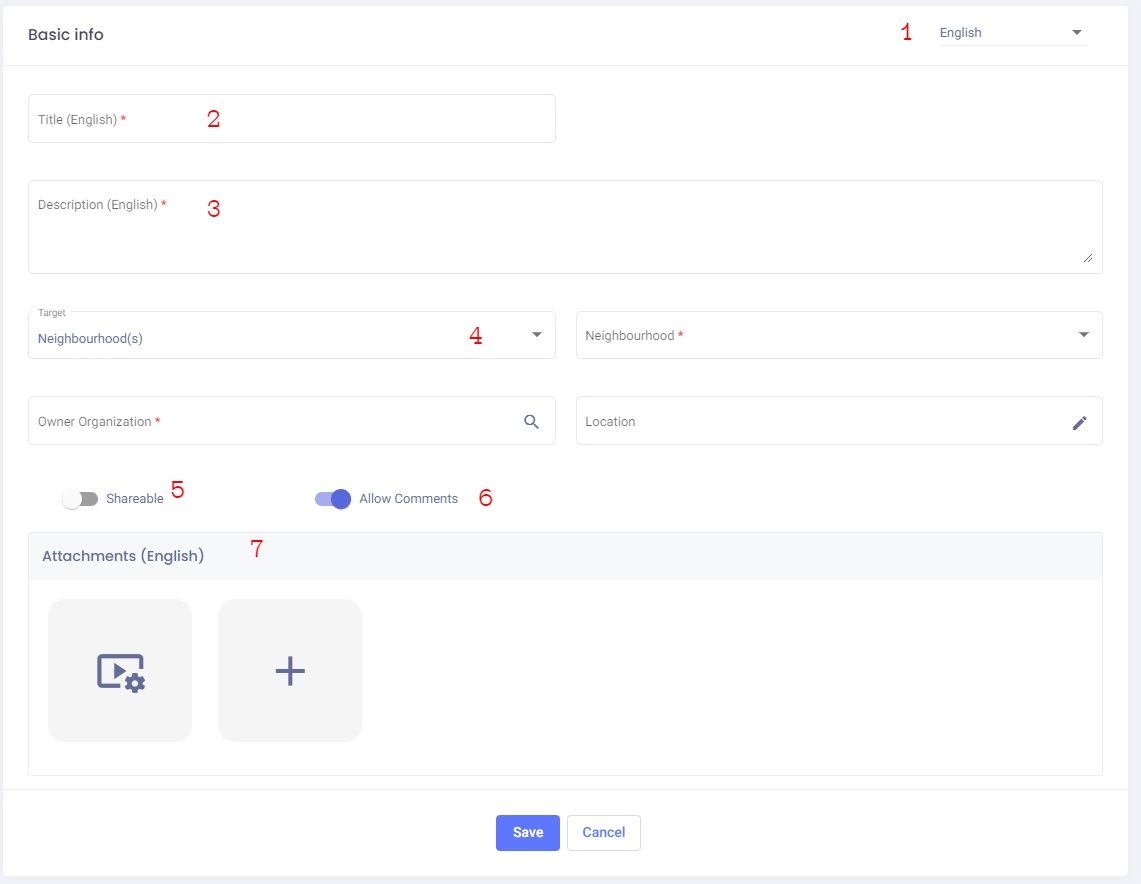The width and height of the screenshot is (1141, 884).
Task: Click the pencil edit icon in Location
Action: 1079,423
